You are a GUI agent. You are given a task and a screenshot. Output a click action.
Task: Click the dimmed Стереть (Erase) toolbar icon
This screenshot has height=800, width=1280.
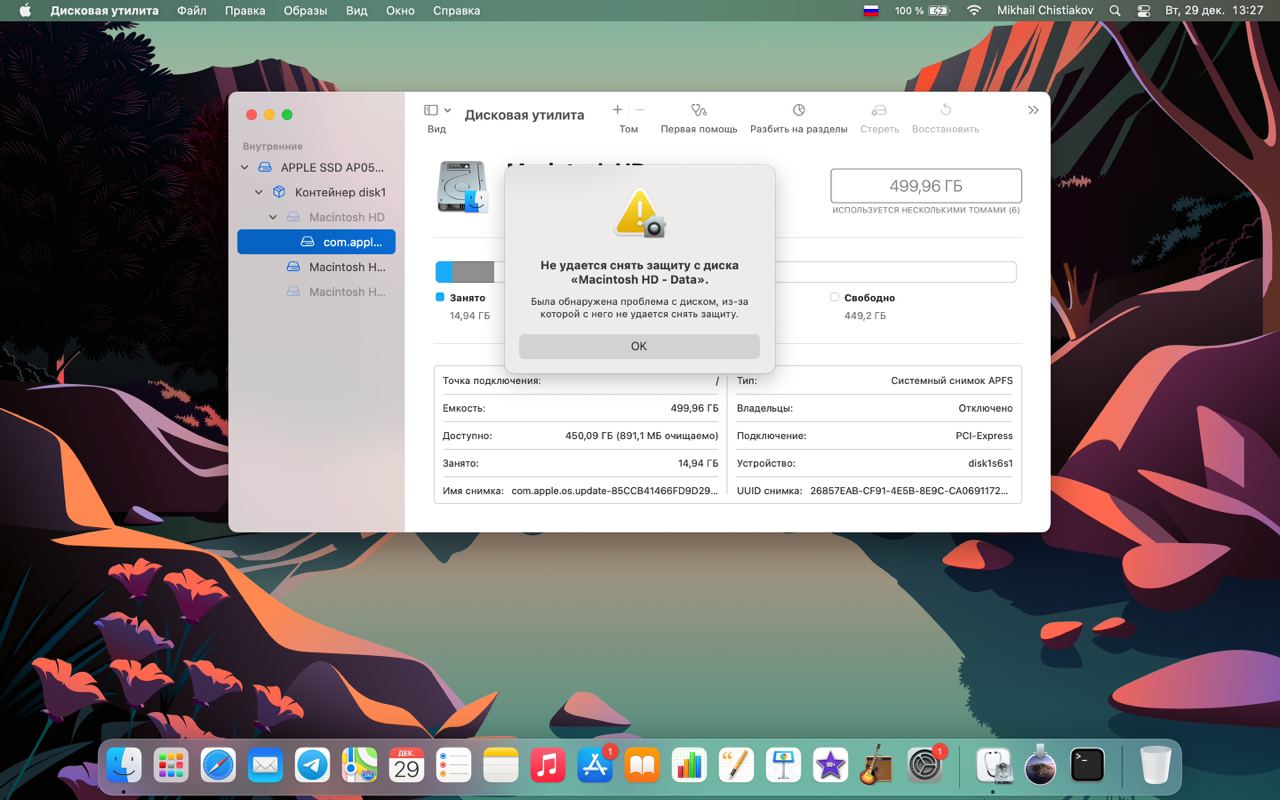(x=879, y=110)
